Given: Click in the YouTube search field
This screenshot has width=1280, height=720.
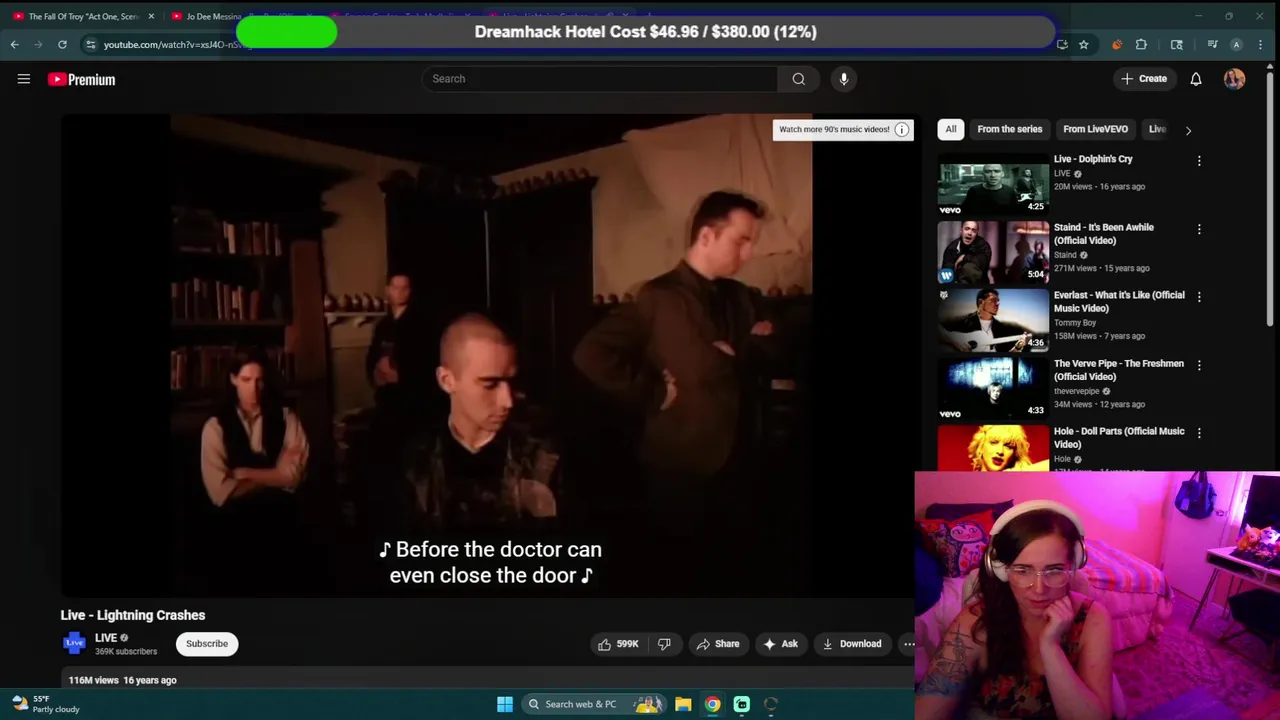Looking at the screenshot, I should [x=600, y=79].
